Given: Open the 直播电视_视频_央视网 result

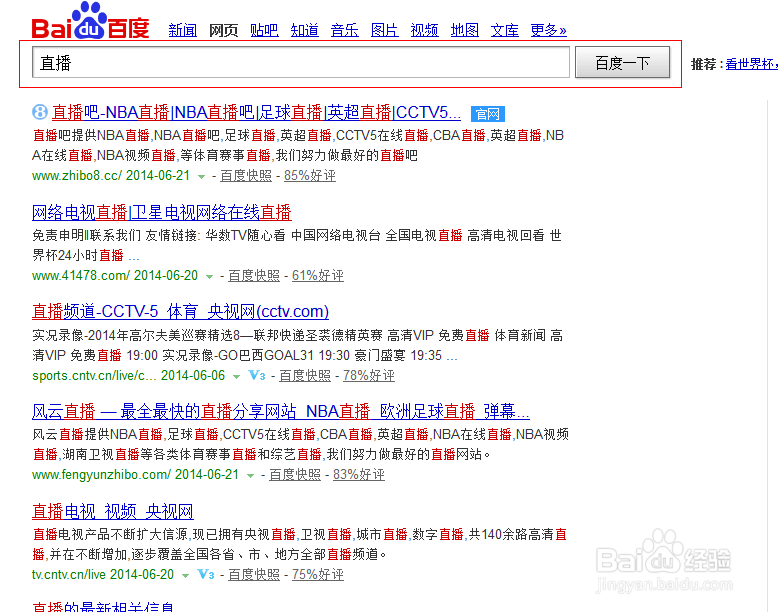Looking at the screenshot, I should (x=113, y=511).
